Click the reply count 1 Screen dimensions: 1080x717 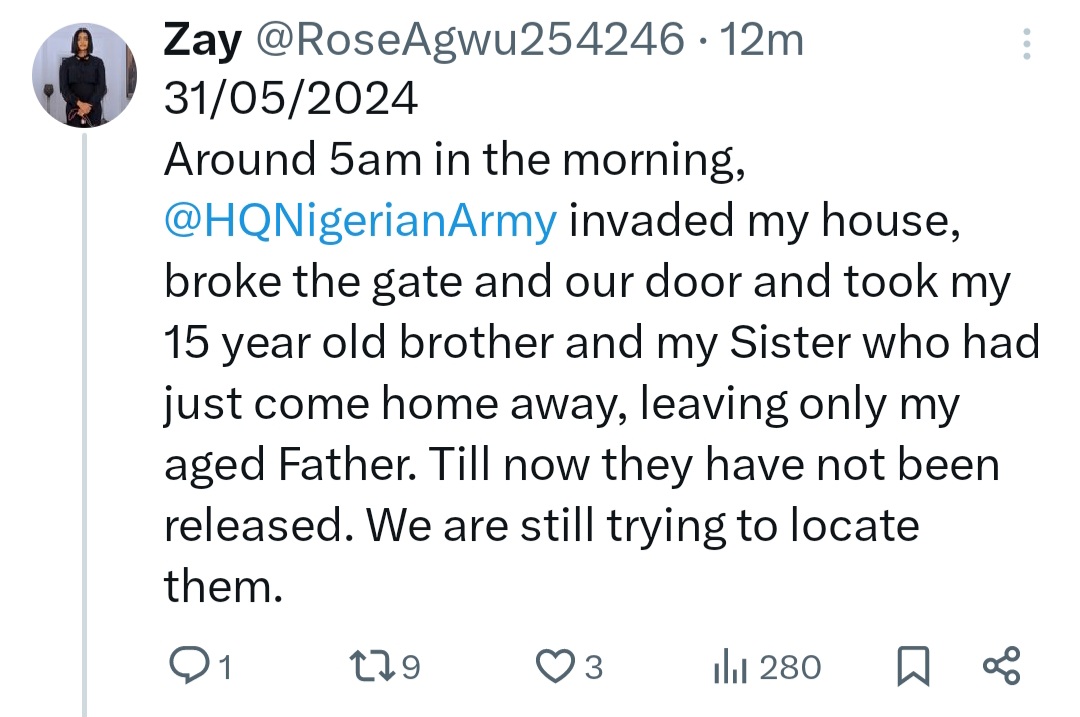(x=225, y=667)
